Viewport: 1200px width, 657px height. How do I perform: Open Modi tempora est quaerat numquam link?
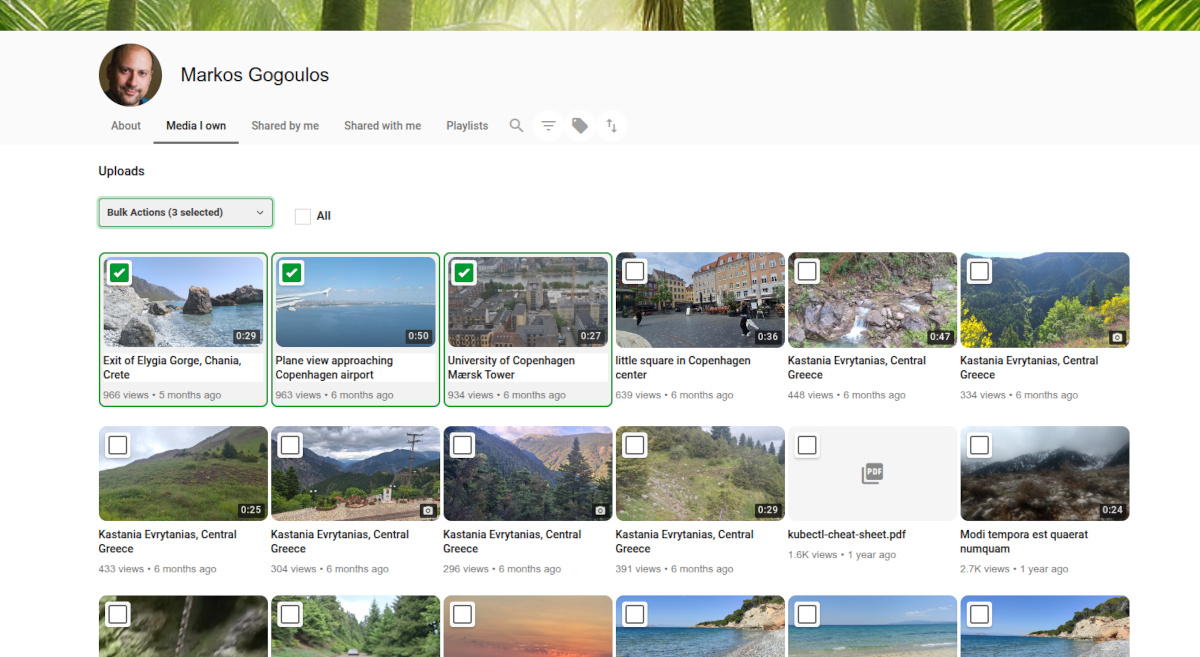click(x=1023, y=541)
